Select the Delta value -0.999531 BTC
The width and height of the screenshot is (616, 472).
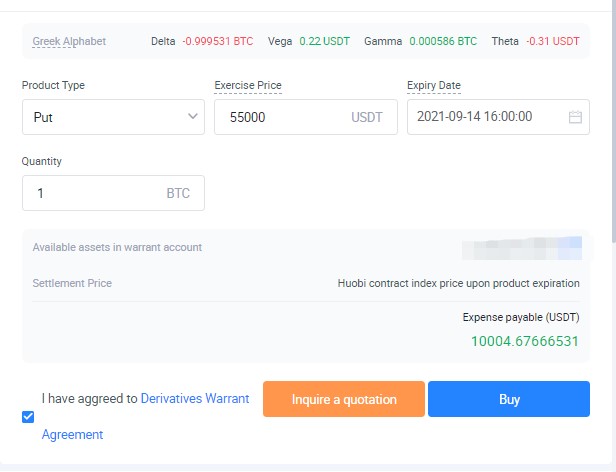tap(217, 41)
